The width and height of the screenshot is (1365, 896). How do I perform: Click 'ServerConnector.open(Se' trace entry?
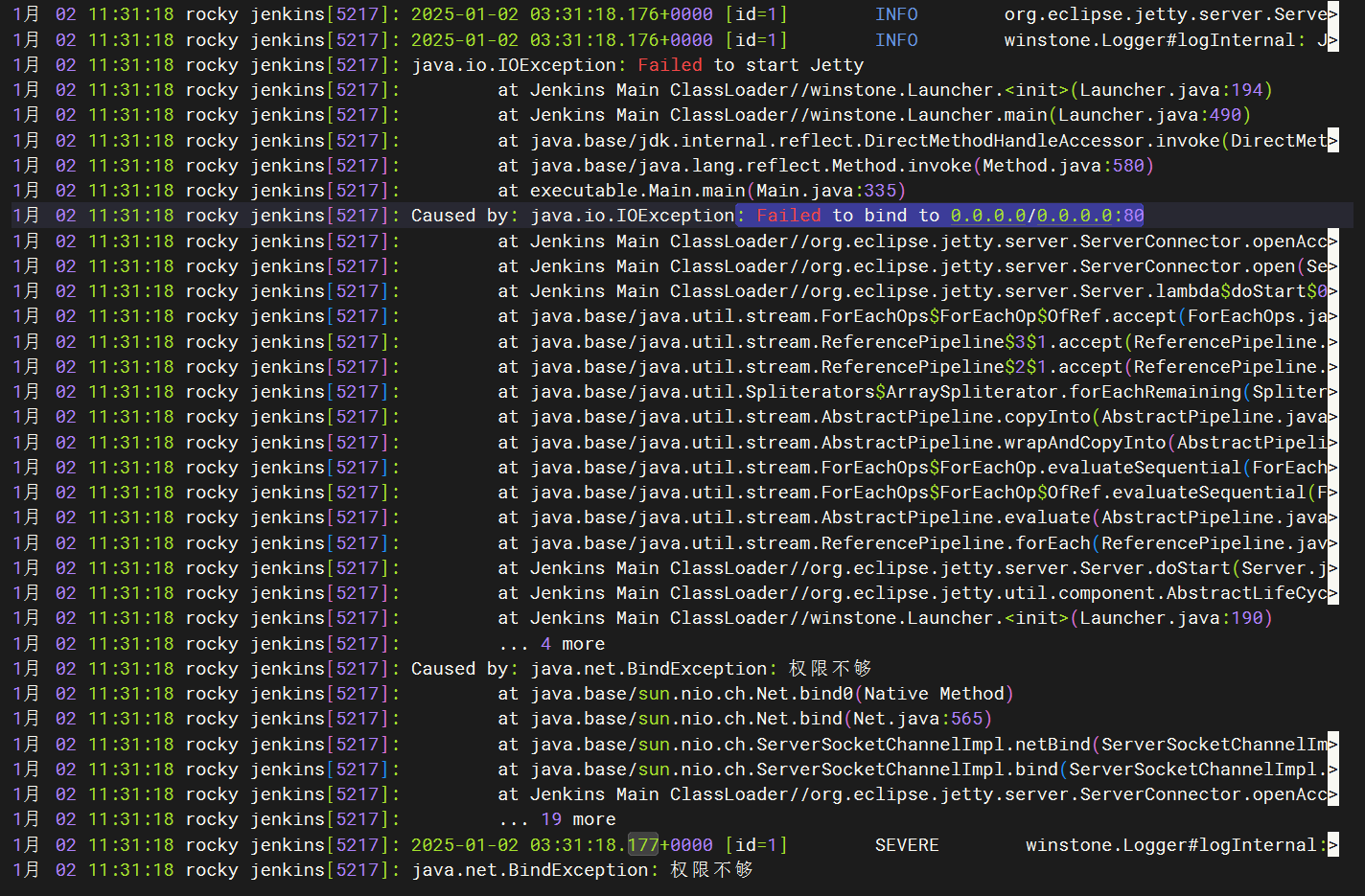coord(1204,266)
